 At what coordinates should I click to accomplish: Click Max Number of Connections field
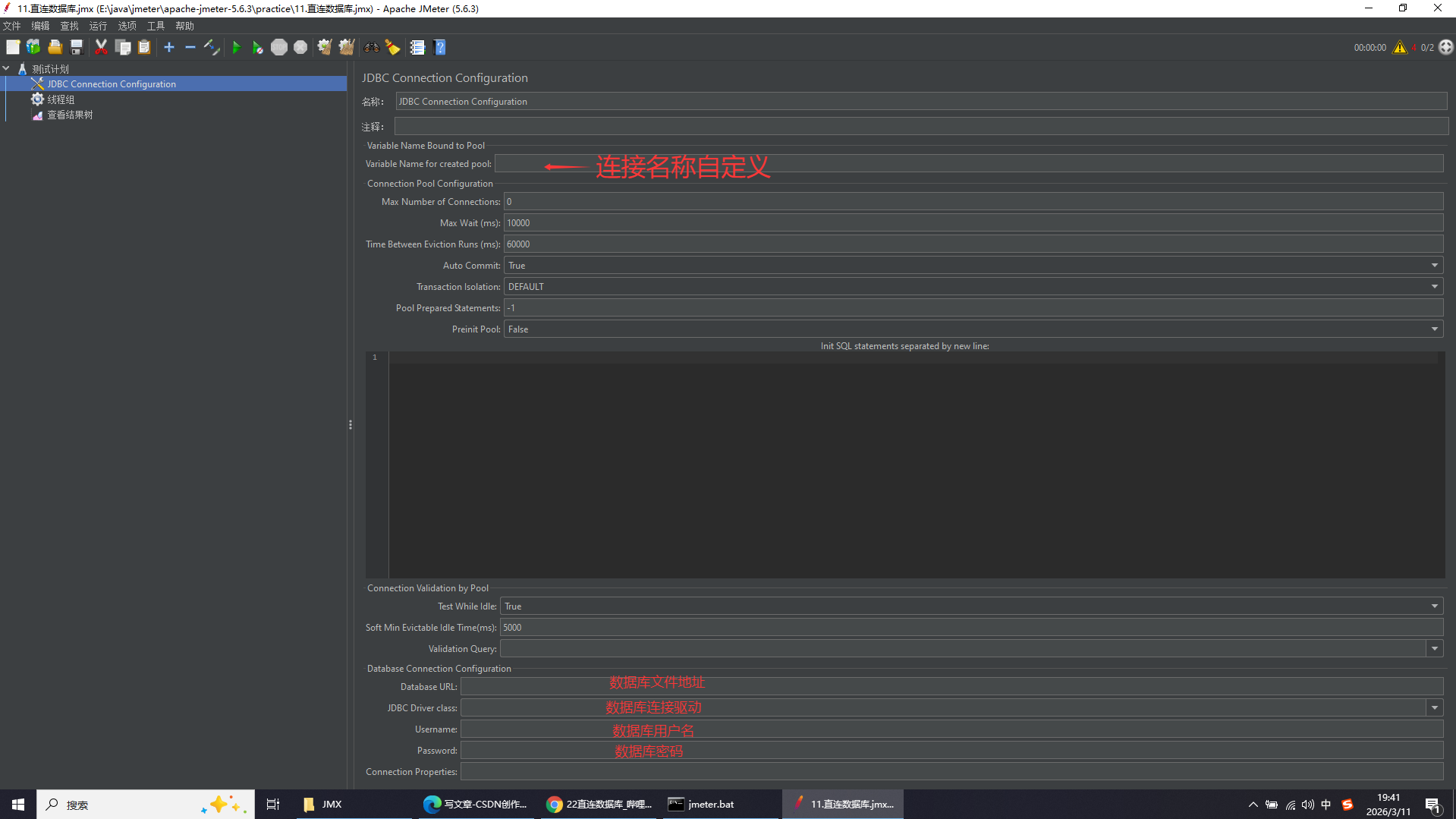tap(973, 202)
